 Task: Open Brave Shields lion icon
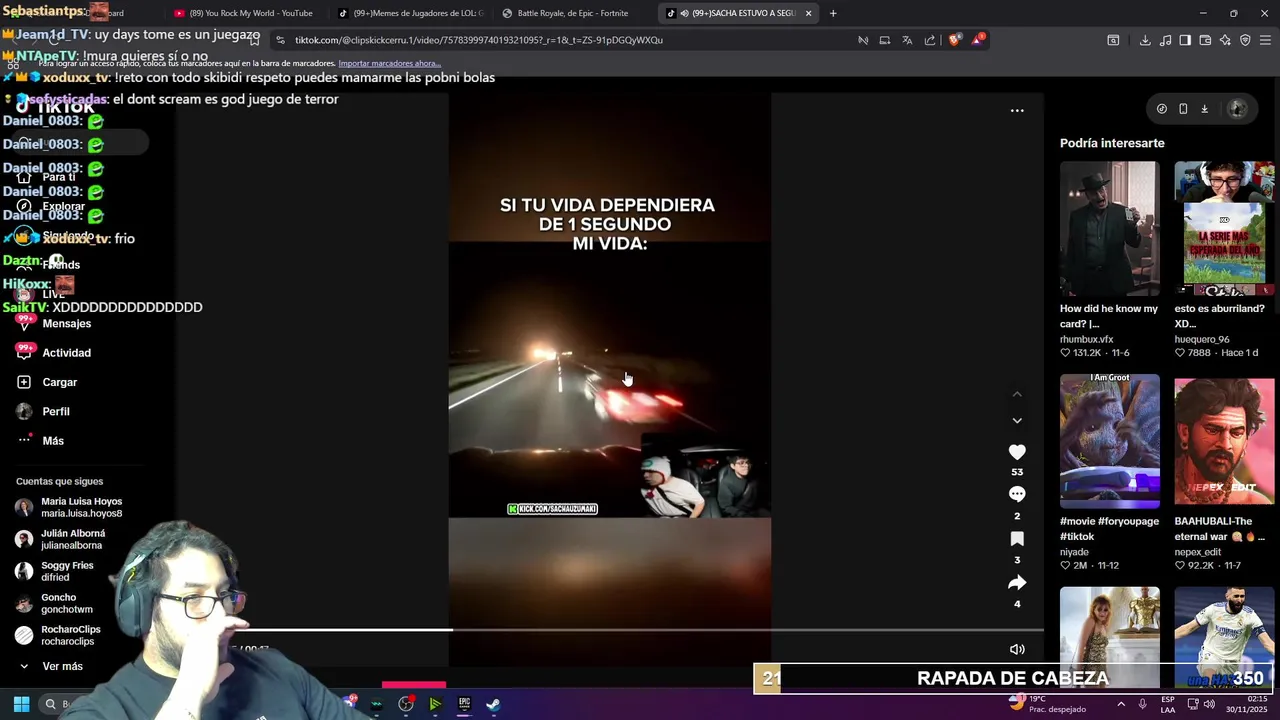click(954, 40)
